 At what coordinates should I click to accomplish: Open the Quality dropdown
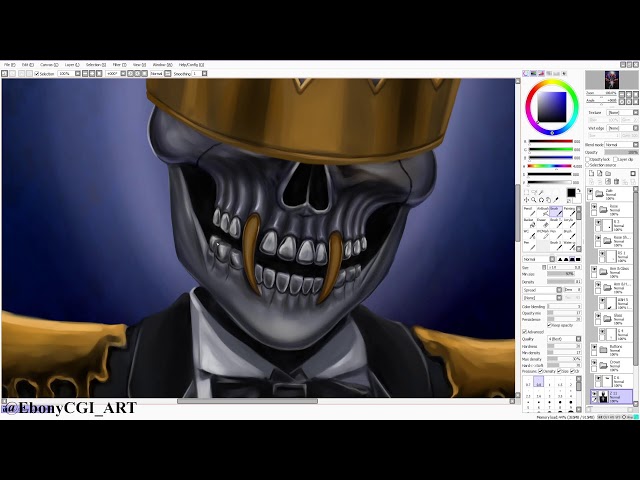tap(564, 339)
